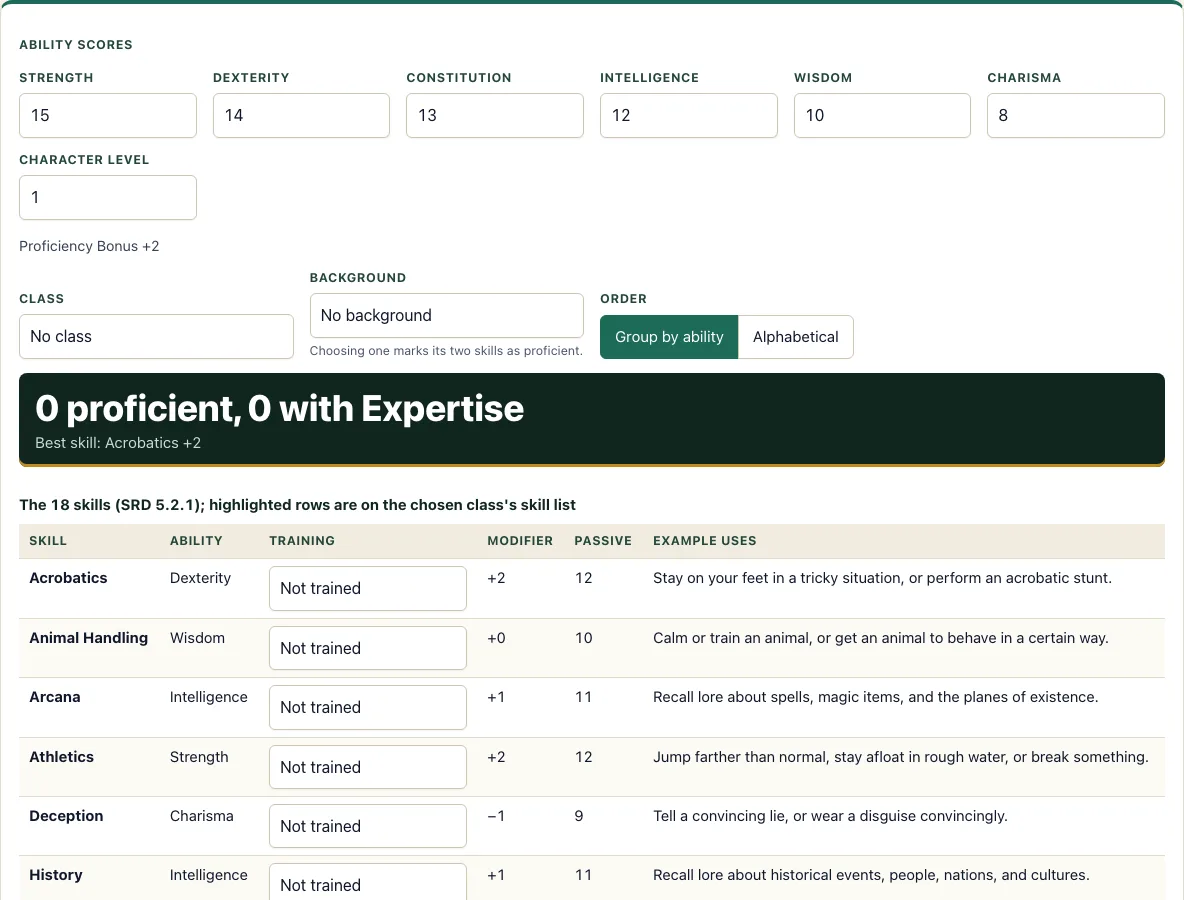Image resolution: width=1184 pixels, height=900 pixels.
Task: Click the Modifier column header
Action: click(520, 541)
